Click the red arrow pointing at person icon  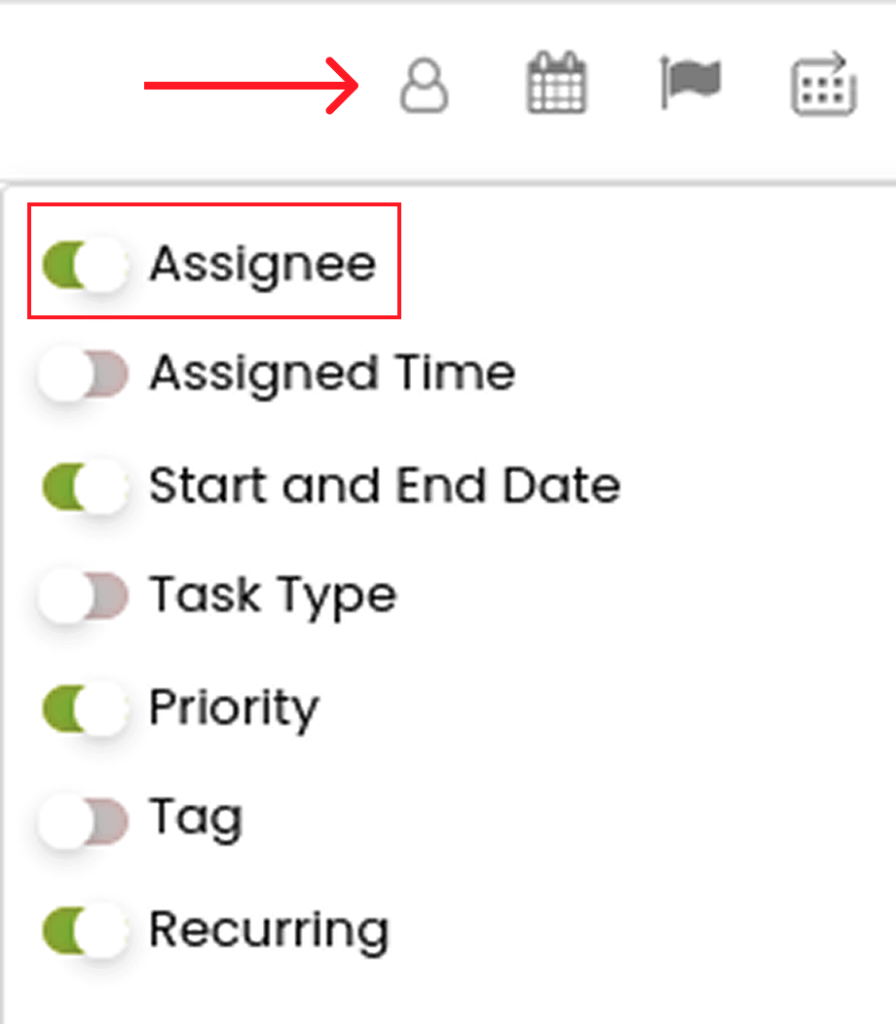click(x=250, y=86)
